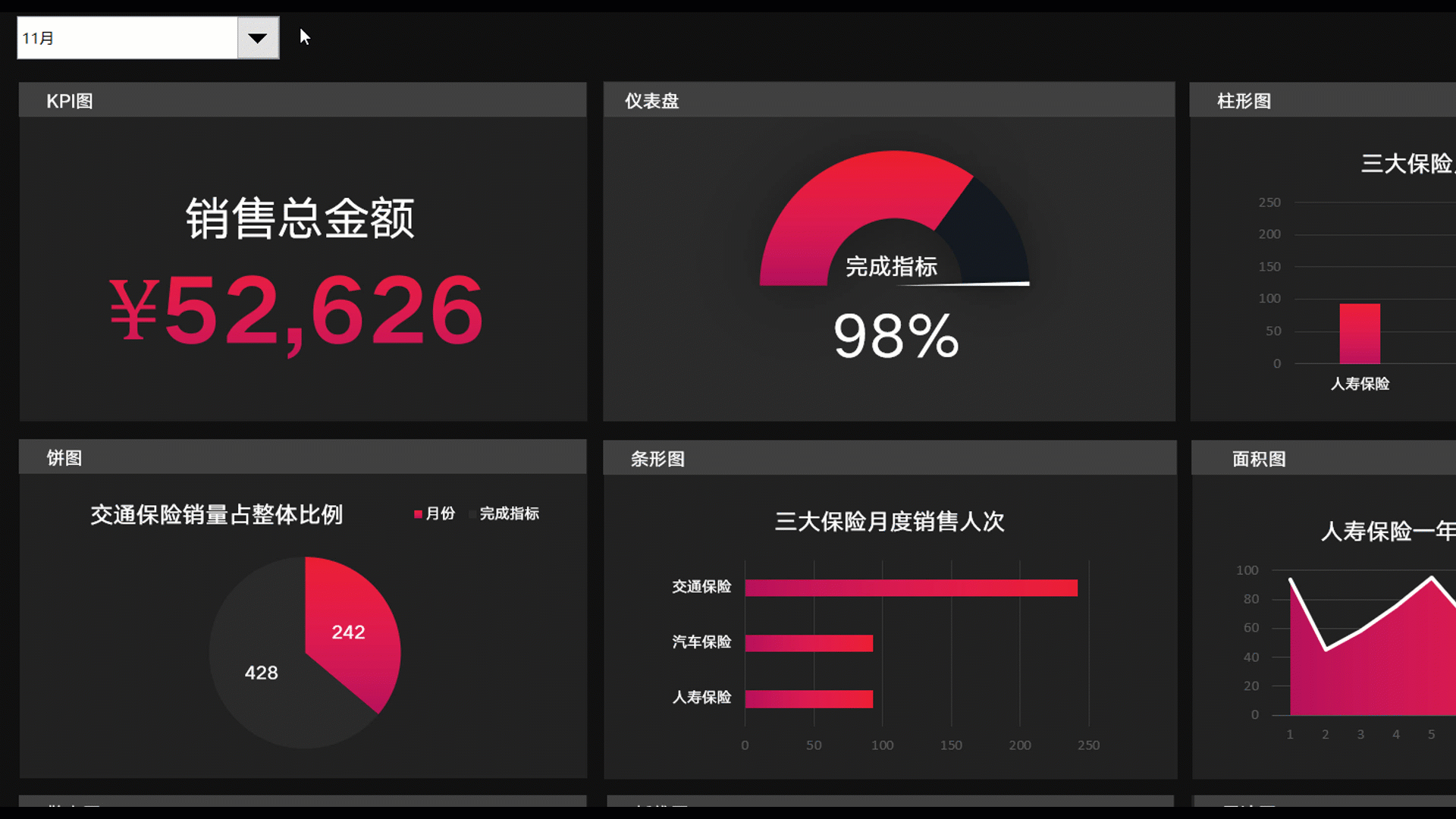This screenshot has width=1456, height=819.
Task: Open the 11月 month dropdown
Action: click(x=257, y=38)
